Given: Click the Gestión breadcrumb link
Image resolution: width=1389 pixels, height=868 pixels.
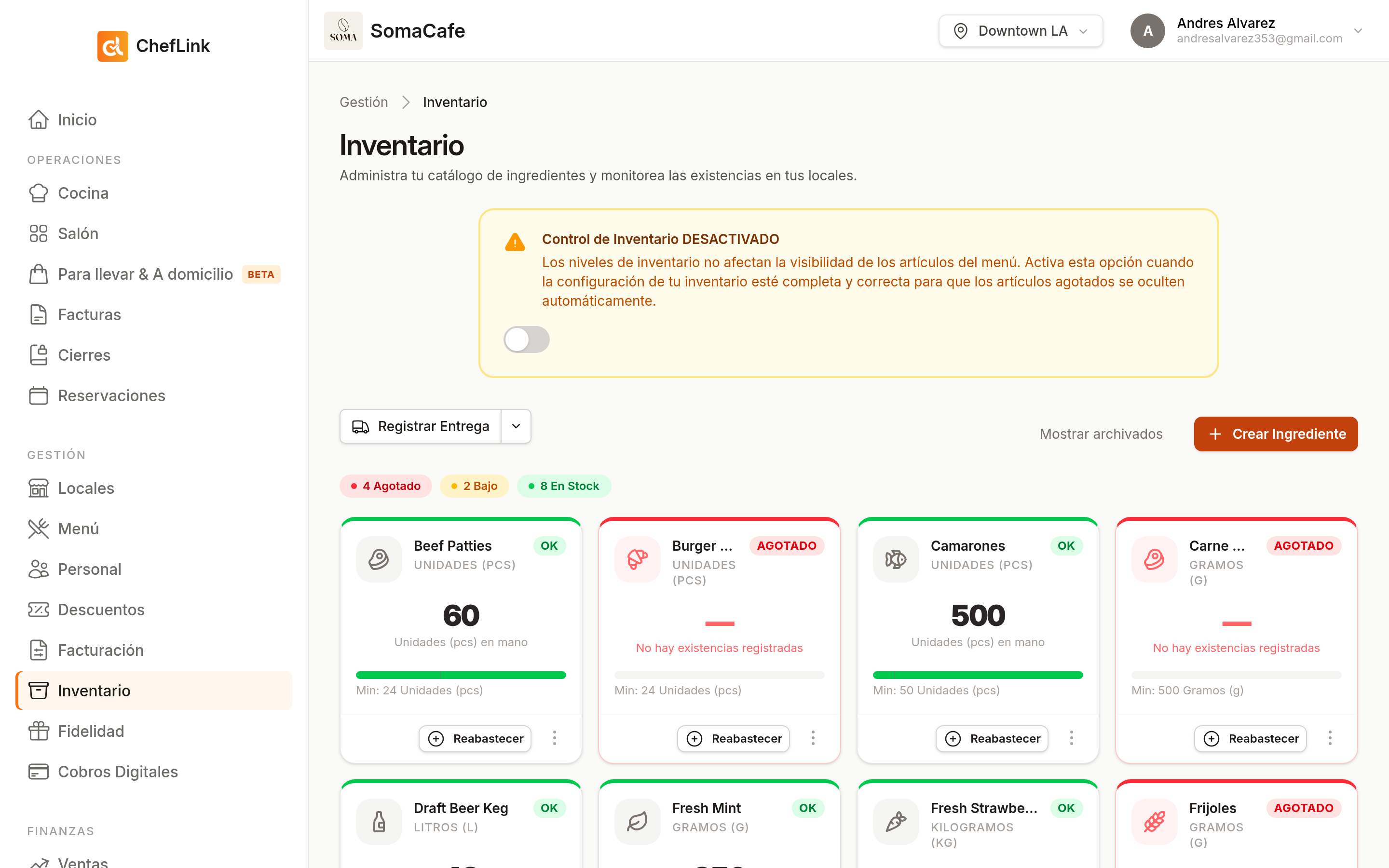Looking at the screenshot, I should (x=364, y=102).
